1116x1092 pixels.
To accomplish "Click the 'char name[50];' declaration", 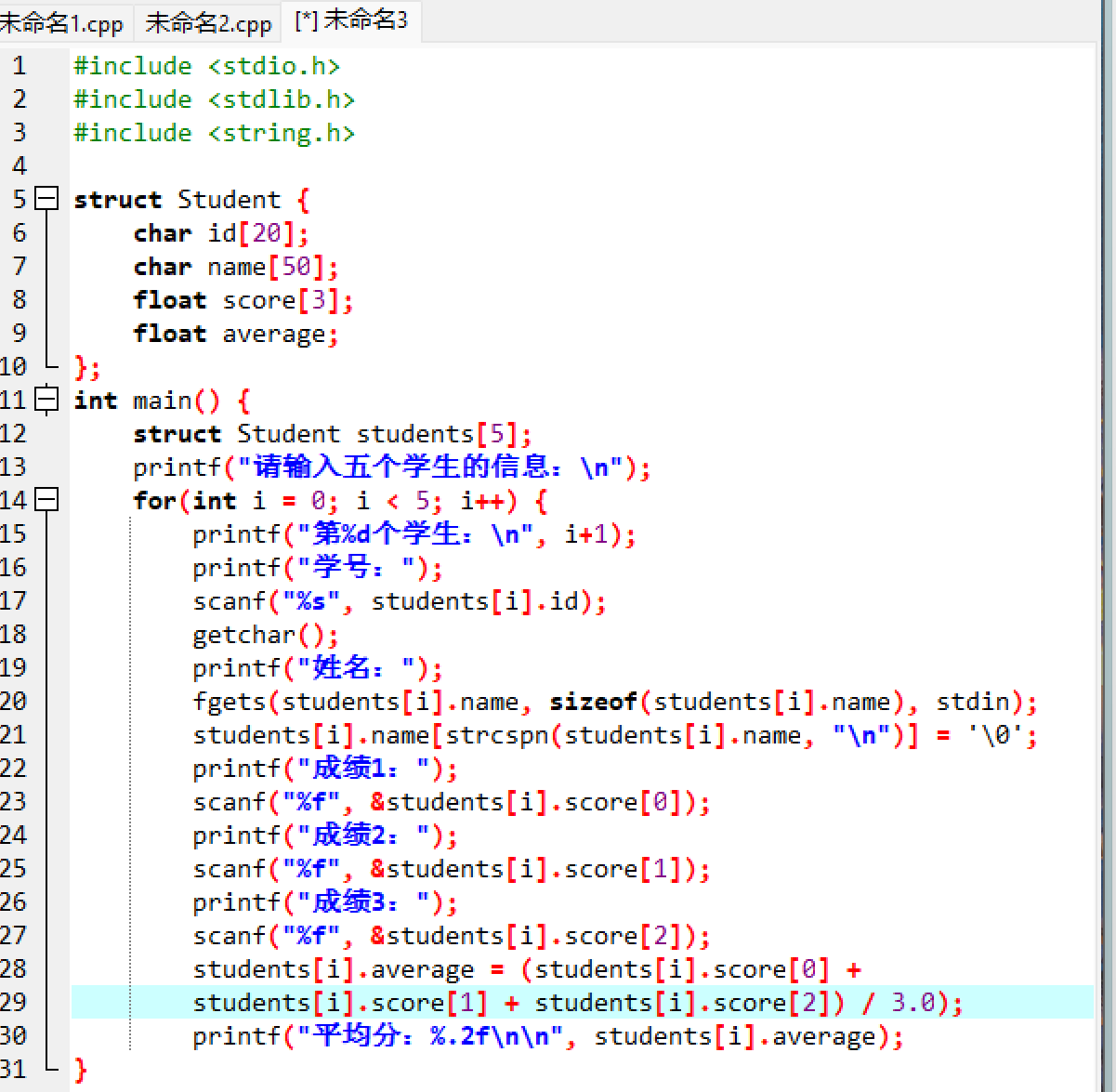I will [x=236, y=267].
